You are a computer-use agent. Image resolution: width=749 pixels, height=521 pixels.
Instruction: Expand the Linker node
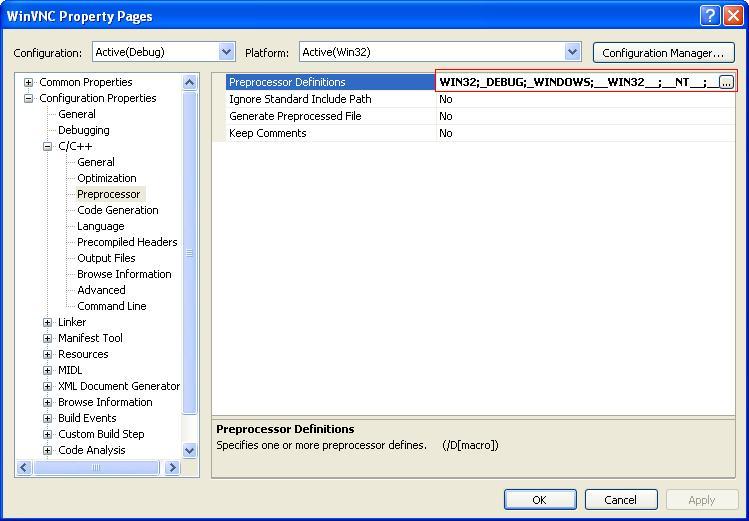[x=47, y=322]
